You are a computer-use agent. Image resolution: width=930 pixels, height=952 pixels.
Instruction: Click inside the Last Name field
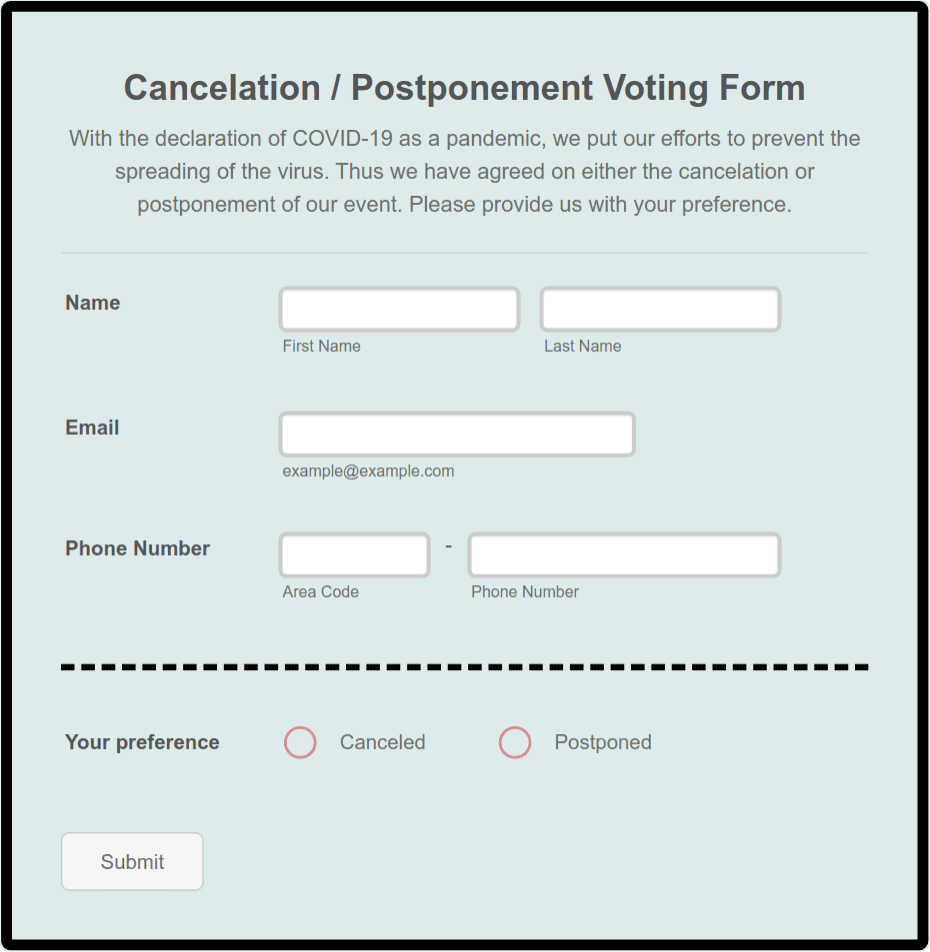(659, 308)
